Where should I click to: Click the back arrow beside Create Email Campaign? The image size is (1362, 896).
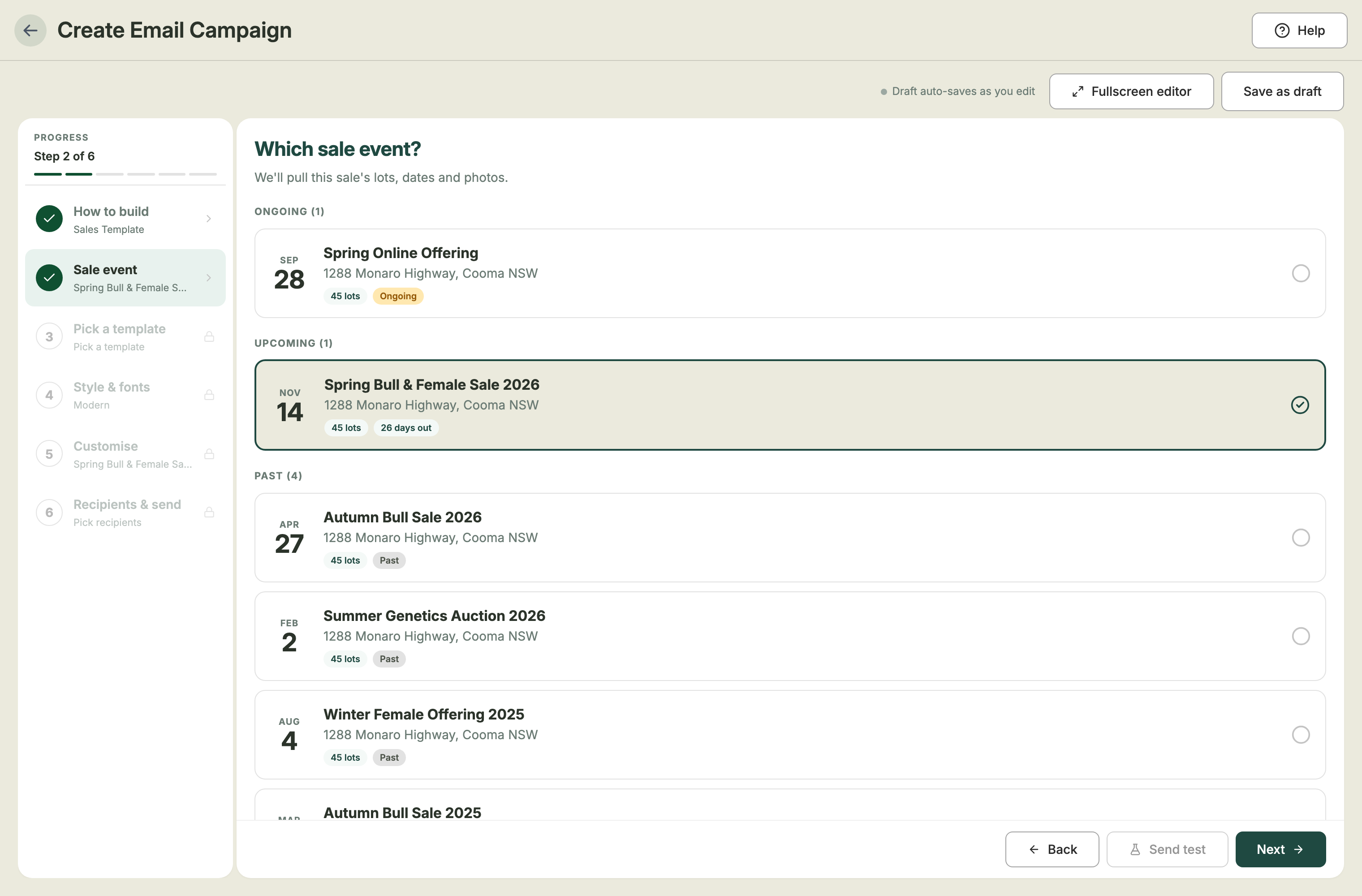click(30, 30)
